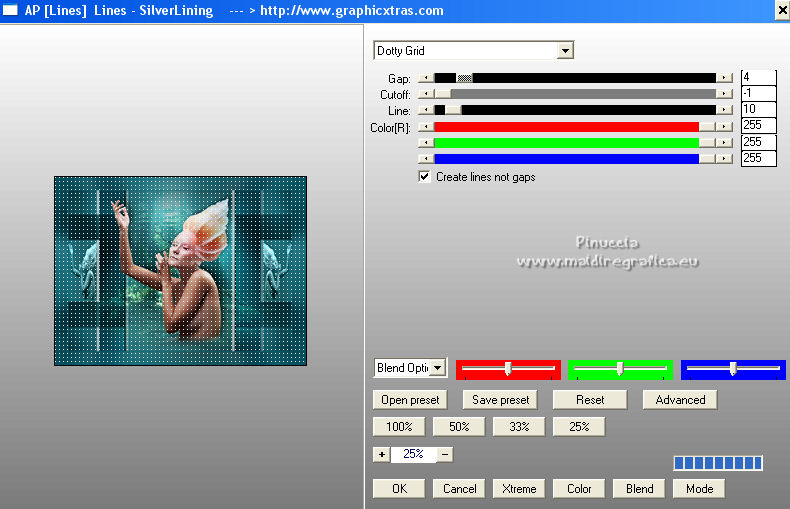Click the blue value field showing 255

[759, 158]
